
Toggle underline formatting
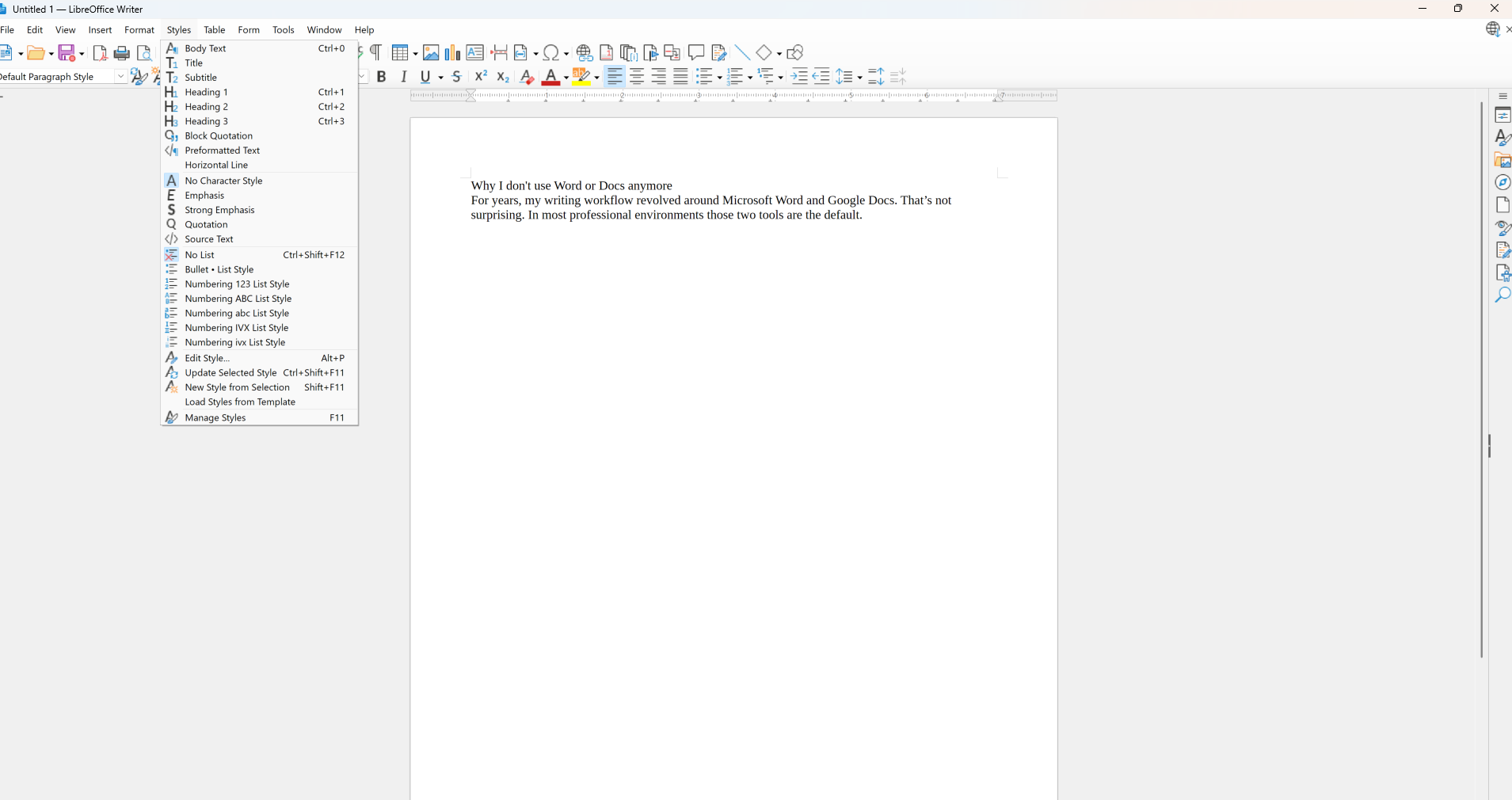(425, 76)
